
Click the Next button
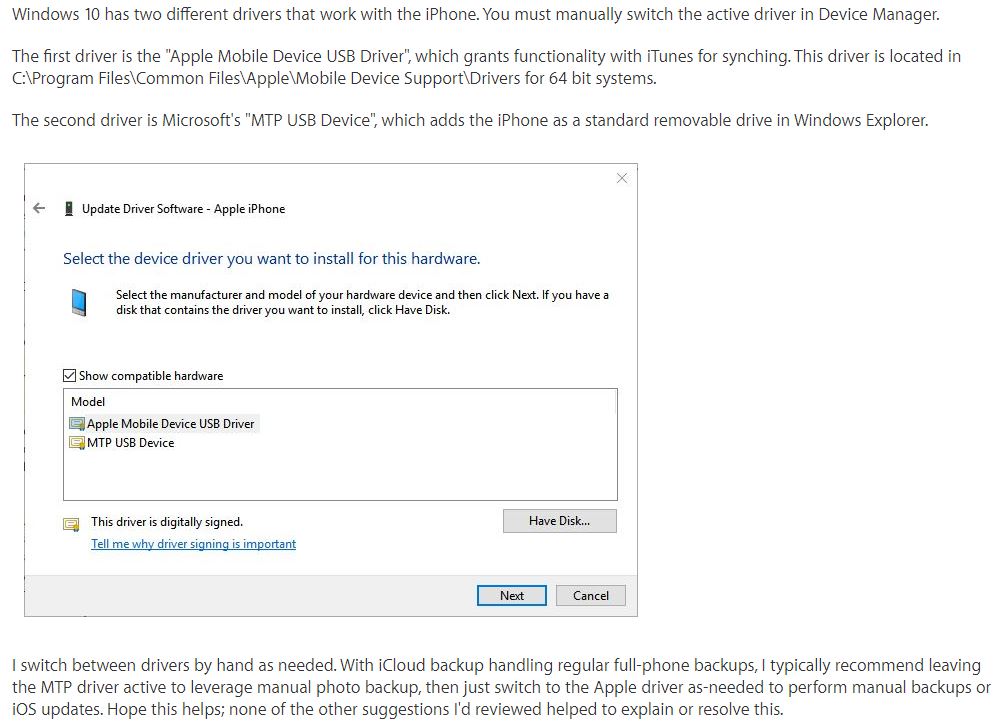[x=511, y=596]
